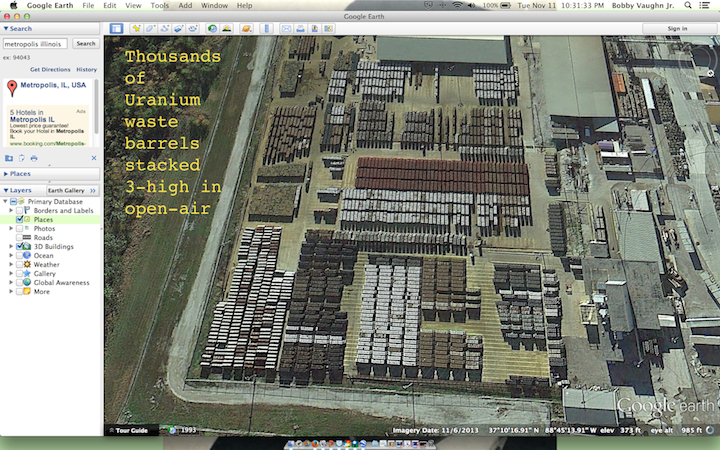This screenshot has height=450, width=720.
Task: Click the volume icon in menu bar
Action: click(x=472, y=5)
